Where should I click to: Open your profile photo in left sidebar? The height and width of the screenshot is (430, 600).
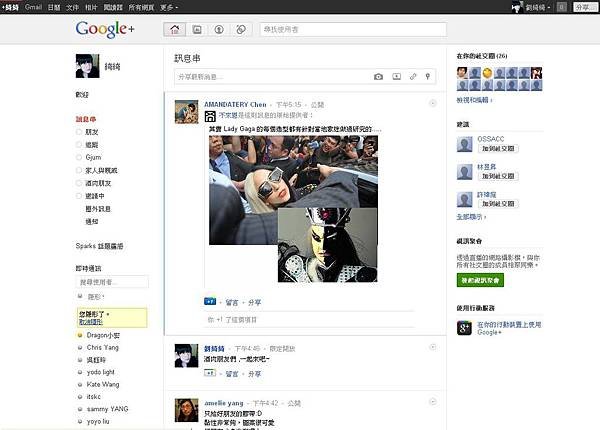pos(87,66)
